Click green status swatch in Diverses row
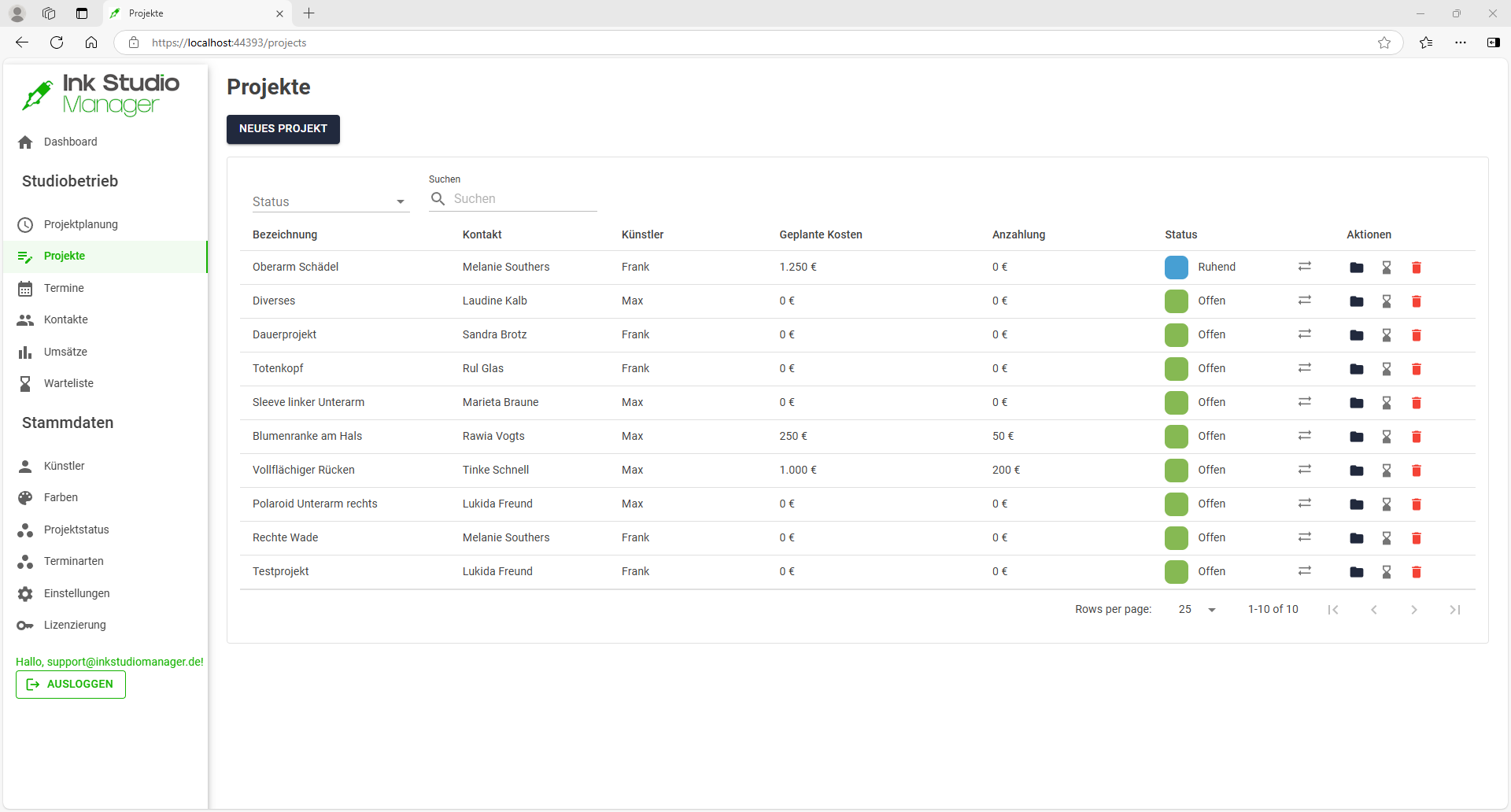 1176,301
